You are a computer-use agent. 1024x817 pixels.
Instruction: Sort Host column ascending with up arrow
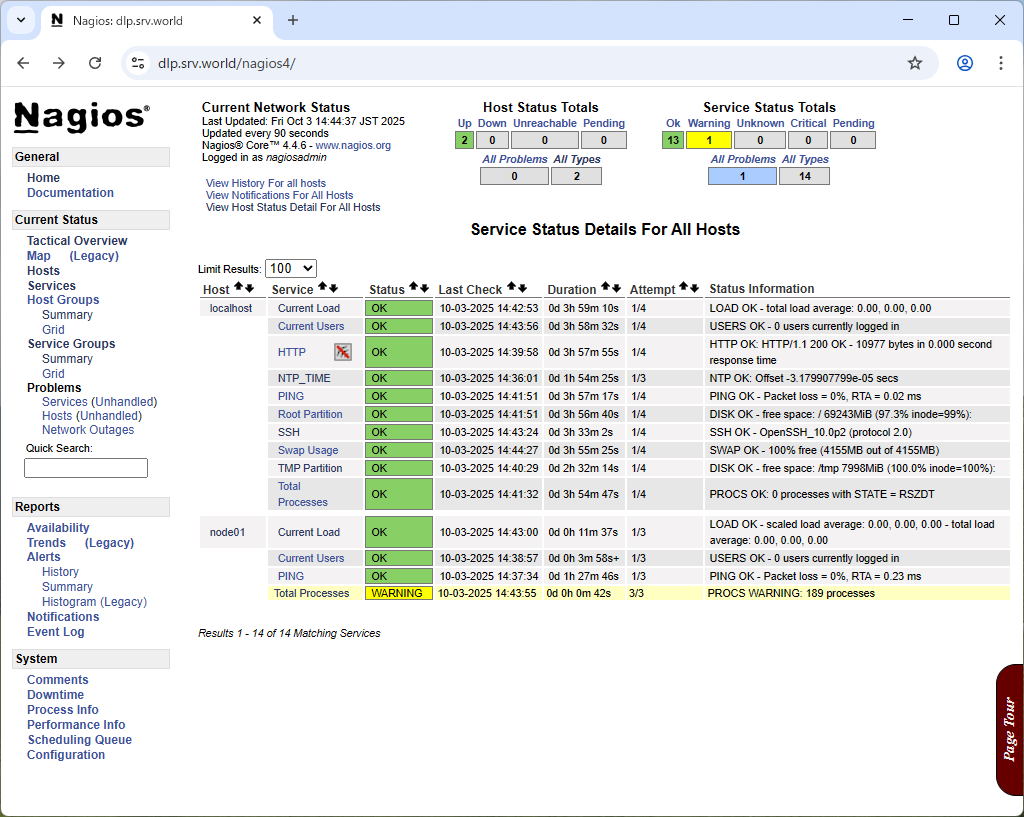tap(238, 288)
